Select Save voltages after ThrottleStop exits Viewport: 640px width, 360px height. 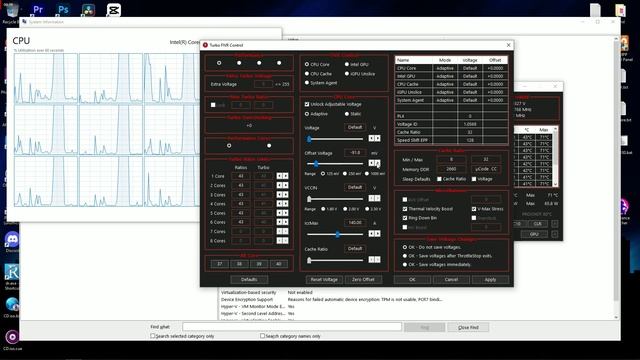[405, 256]
